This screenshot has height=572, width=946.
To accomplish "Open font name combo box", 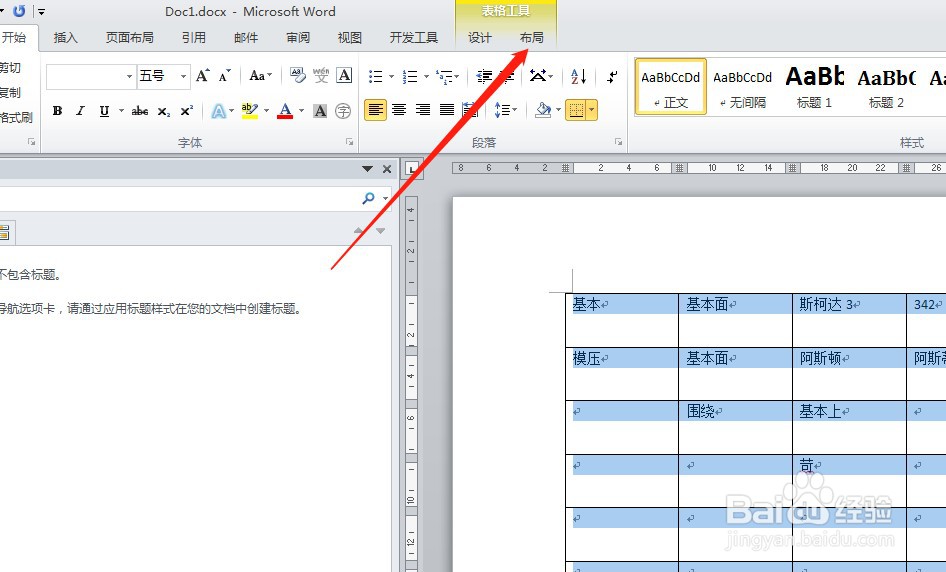I will [x=91, y=76].
